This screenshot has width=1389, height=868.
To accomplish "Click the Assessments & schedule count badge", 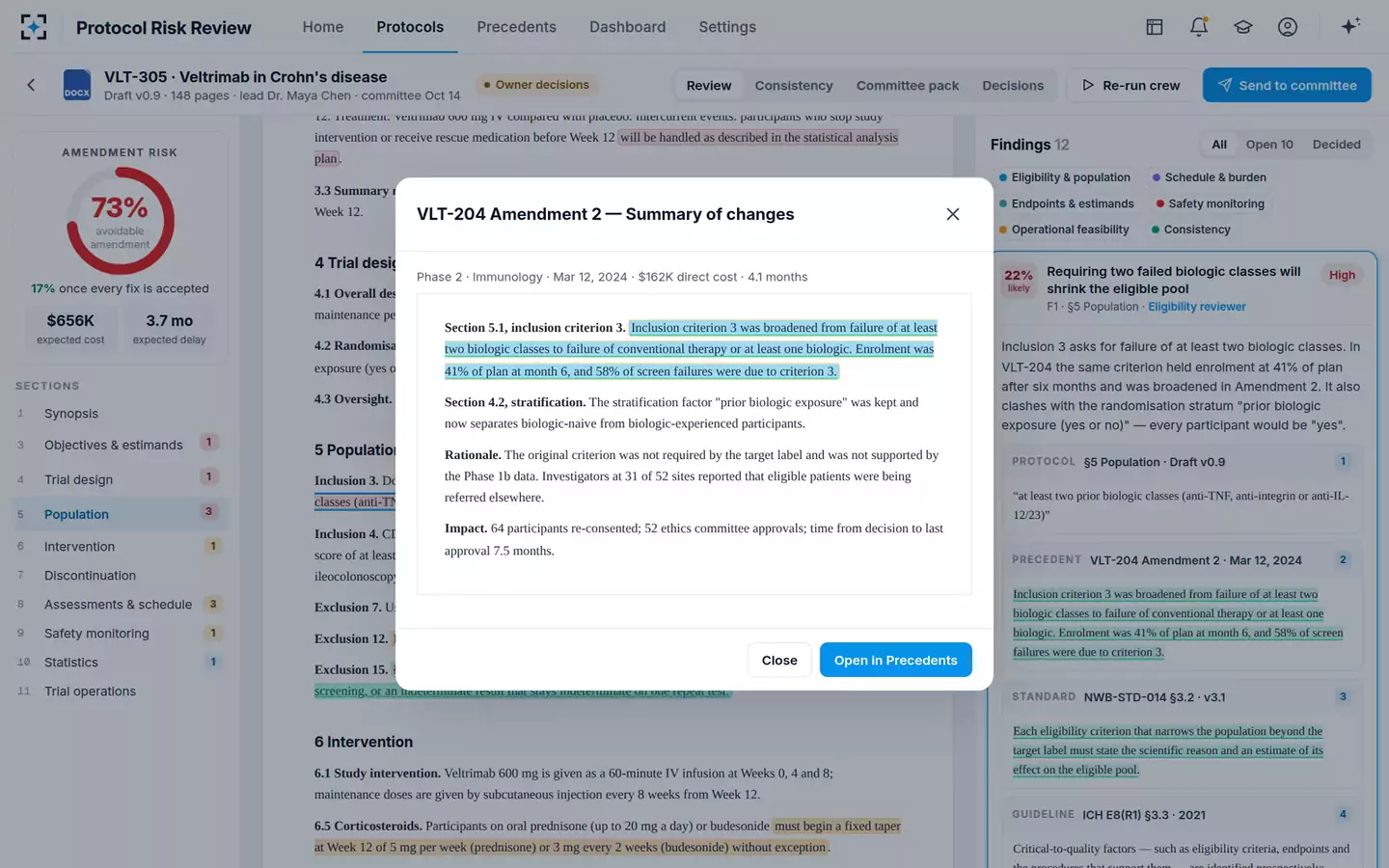I will pos(213,604).
